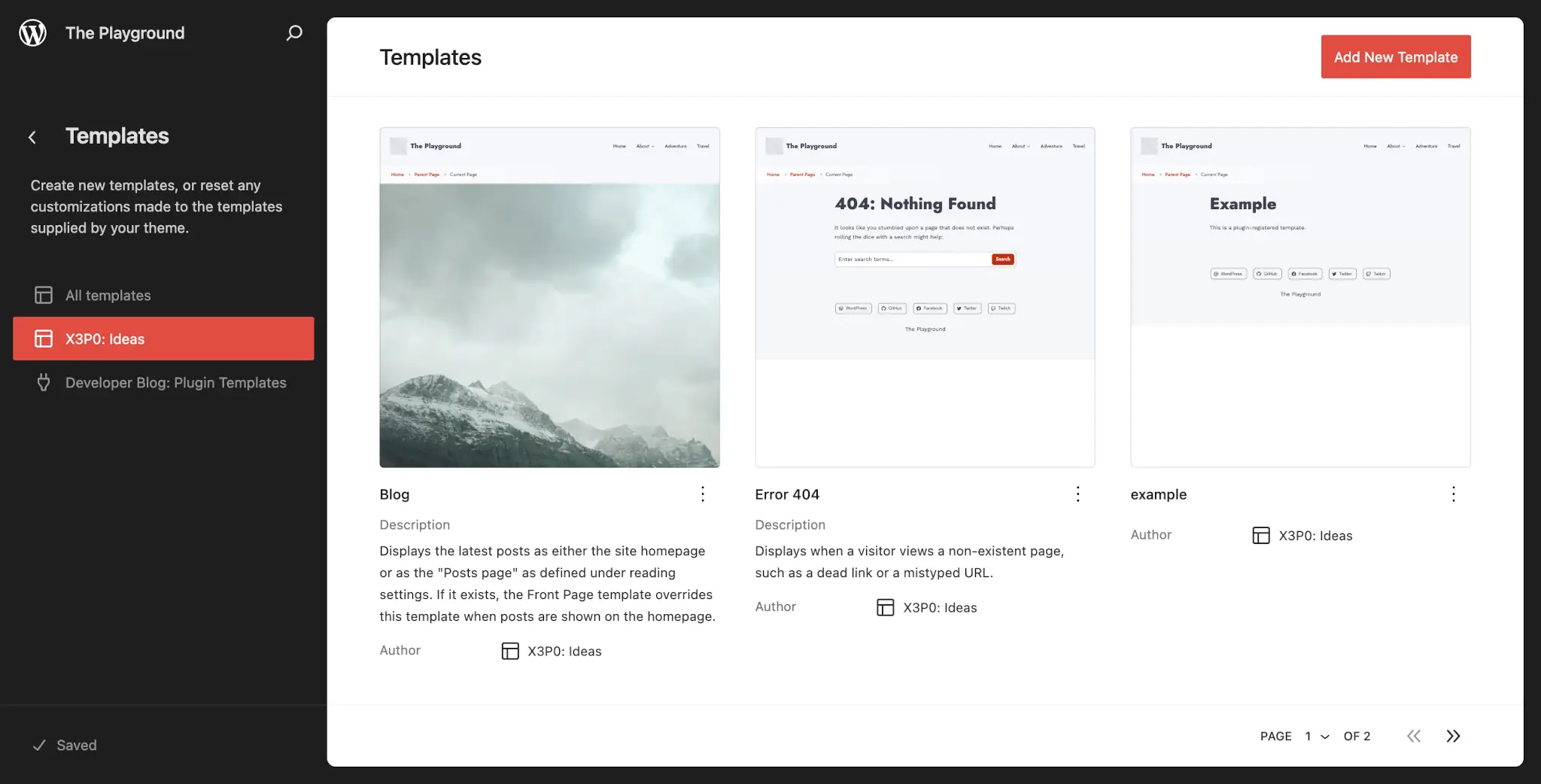Click the Saved status button

65,745
